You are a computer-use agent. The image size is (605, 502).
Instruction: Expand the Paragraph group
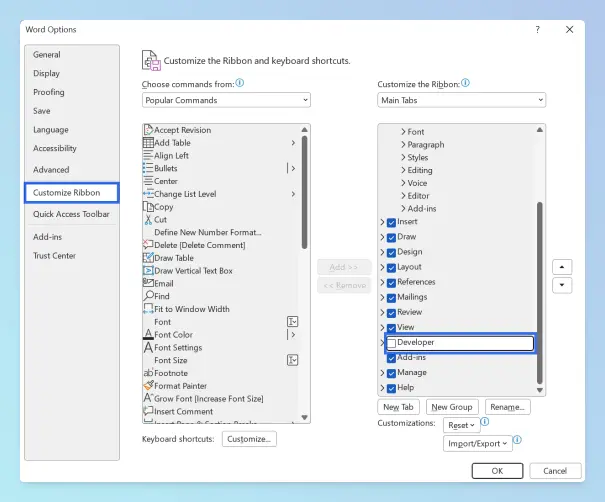(403, 145)
